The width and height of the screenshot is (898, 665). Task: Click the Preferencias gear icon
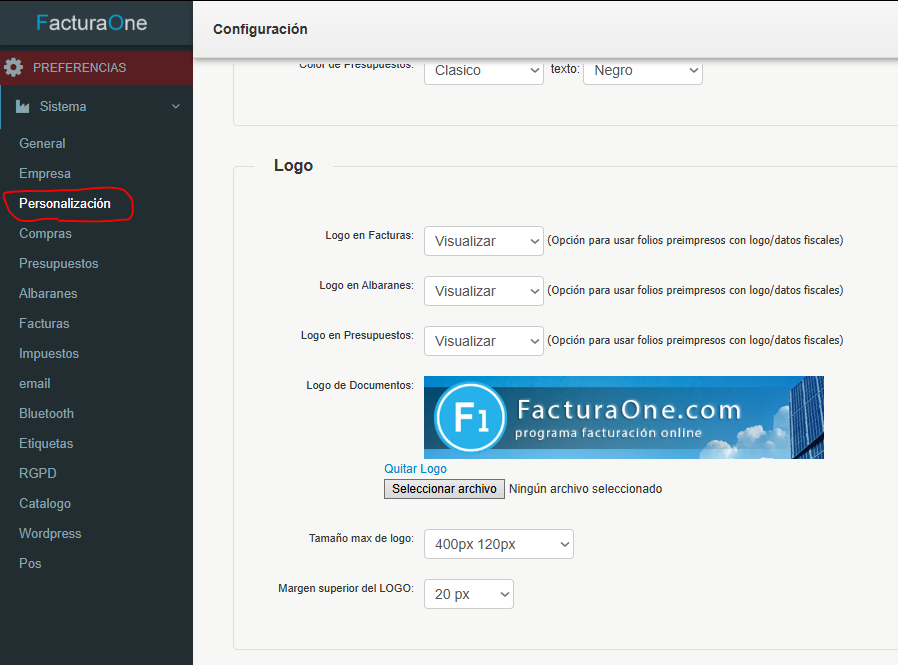coord(13,68)
